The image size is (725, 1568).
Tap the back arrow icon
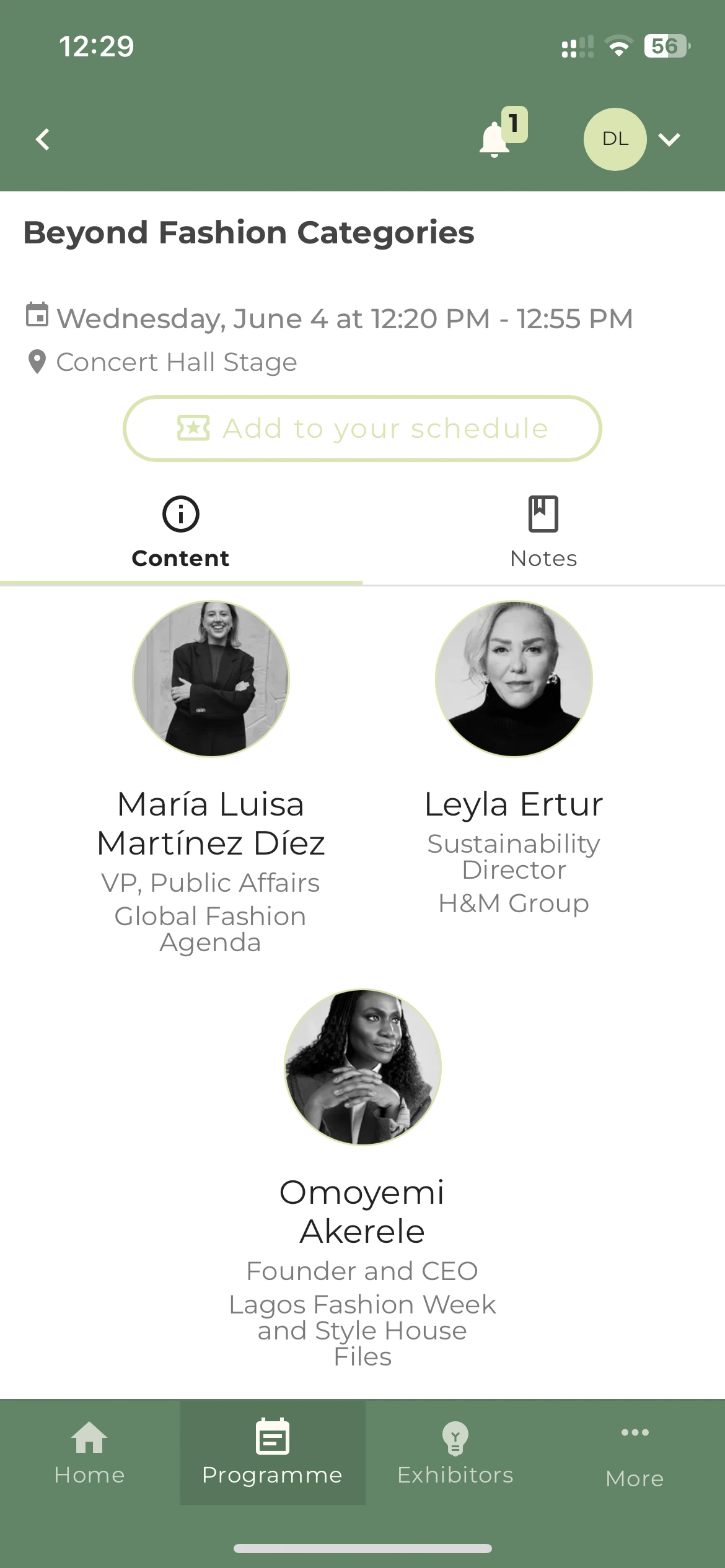click(x=43, y=139)
